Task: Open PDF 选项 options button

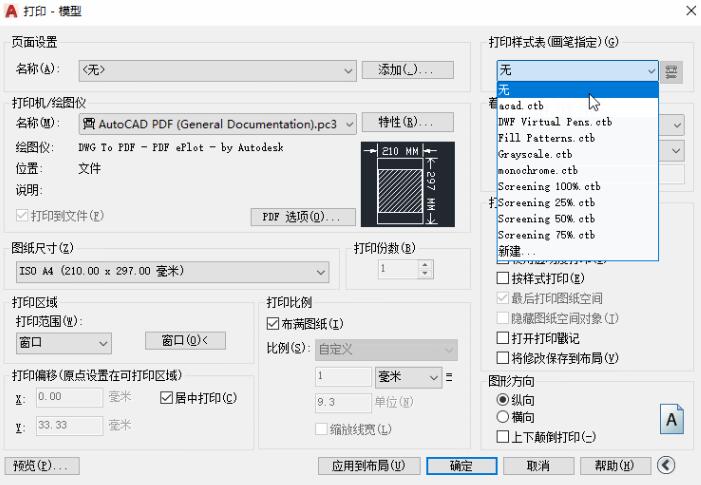Action: tap(303, 217)
